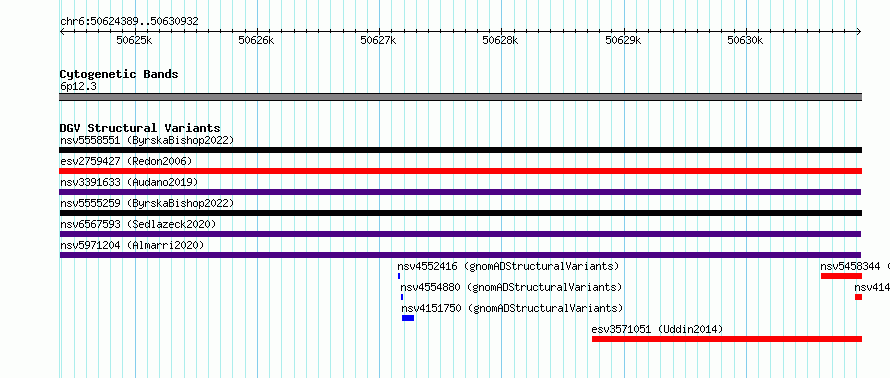This screenshot has height=378, width=890.
Task: Select the tiny blue nsv4552416 feature mark
Action: (399, 276)
